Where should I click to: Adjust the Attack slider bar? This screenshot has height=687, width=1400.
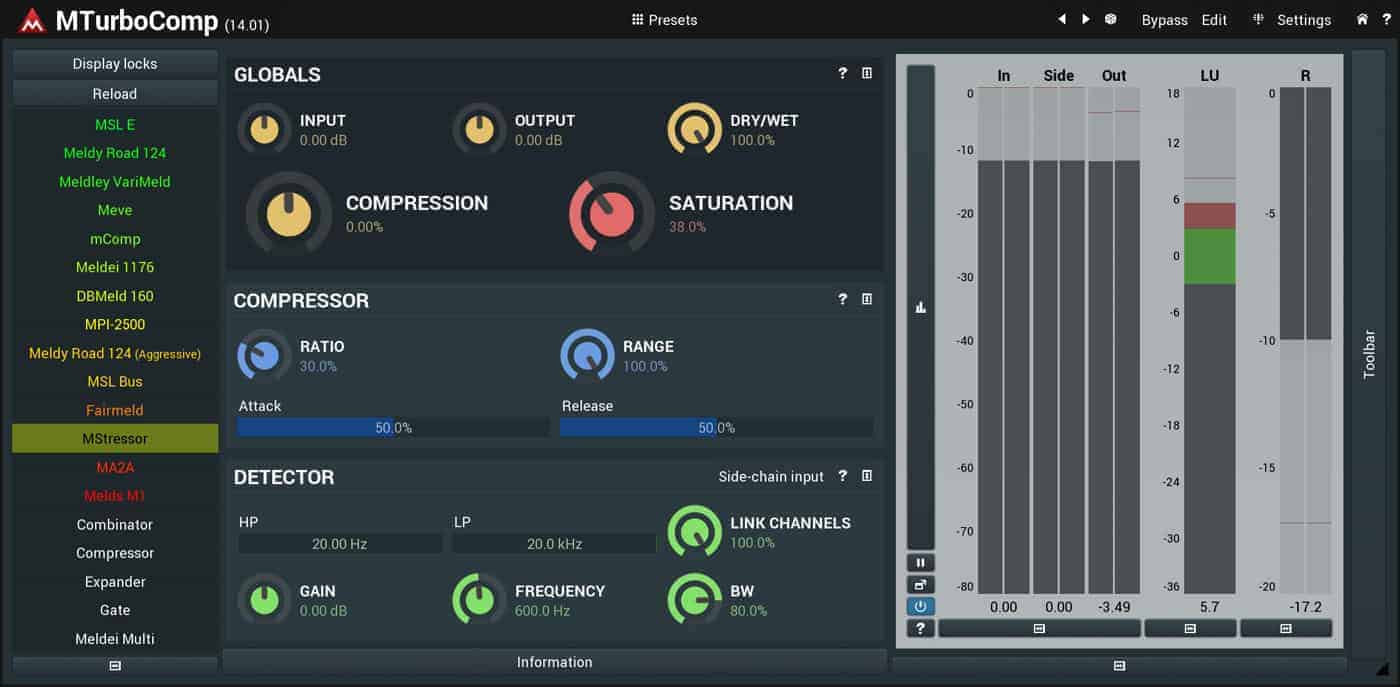point(394,428)
